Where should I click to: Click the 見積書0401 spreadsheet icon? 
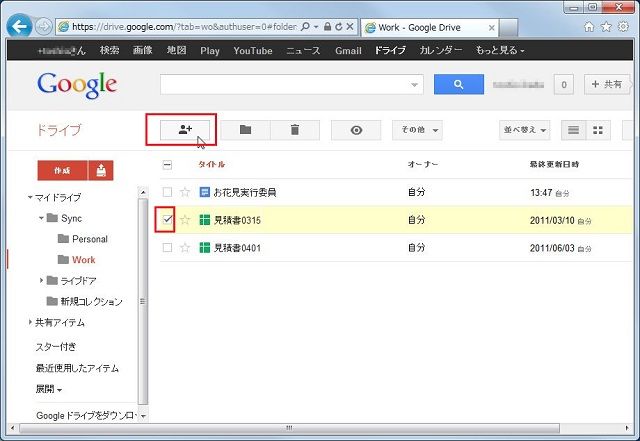click(x=204, y=247)
